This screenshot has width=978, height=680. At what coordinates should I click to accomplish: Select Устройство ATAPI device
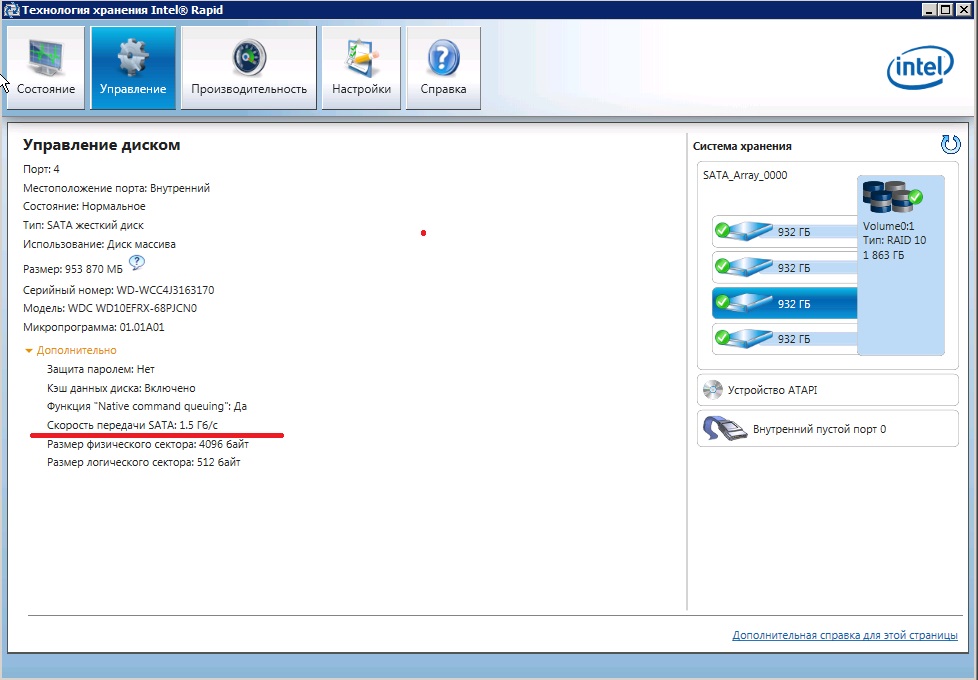[x=828, y=390]
